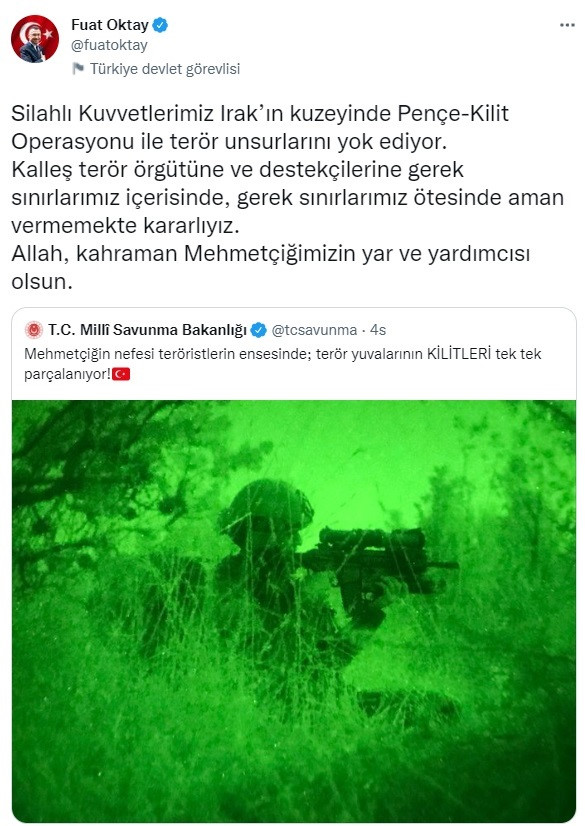Click the final word olsun. in tweet

click(42, 281)
